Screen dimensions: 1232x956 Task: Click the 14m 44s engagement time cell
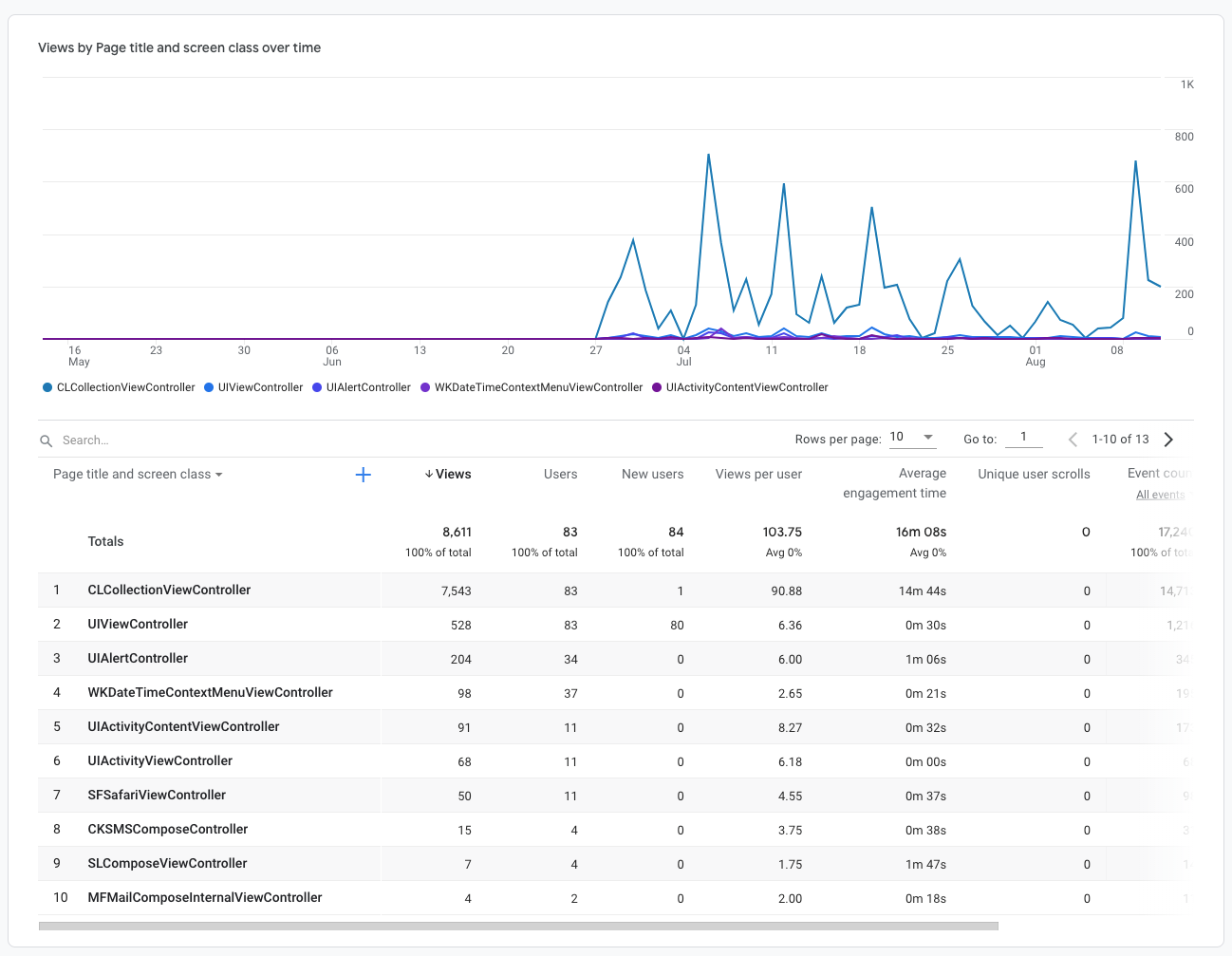coord(922,590)
